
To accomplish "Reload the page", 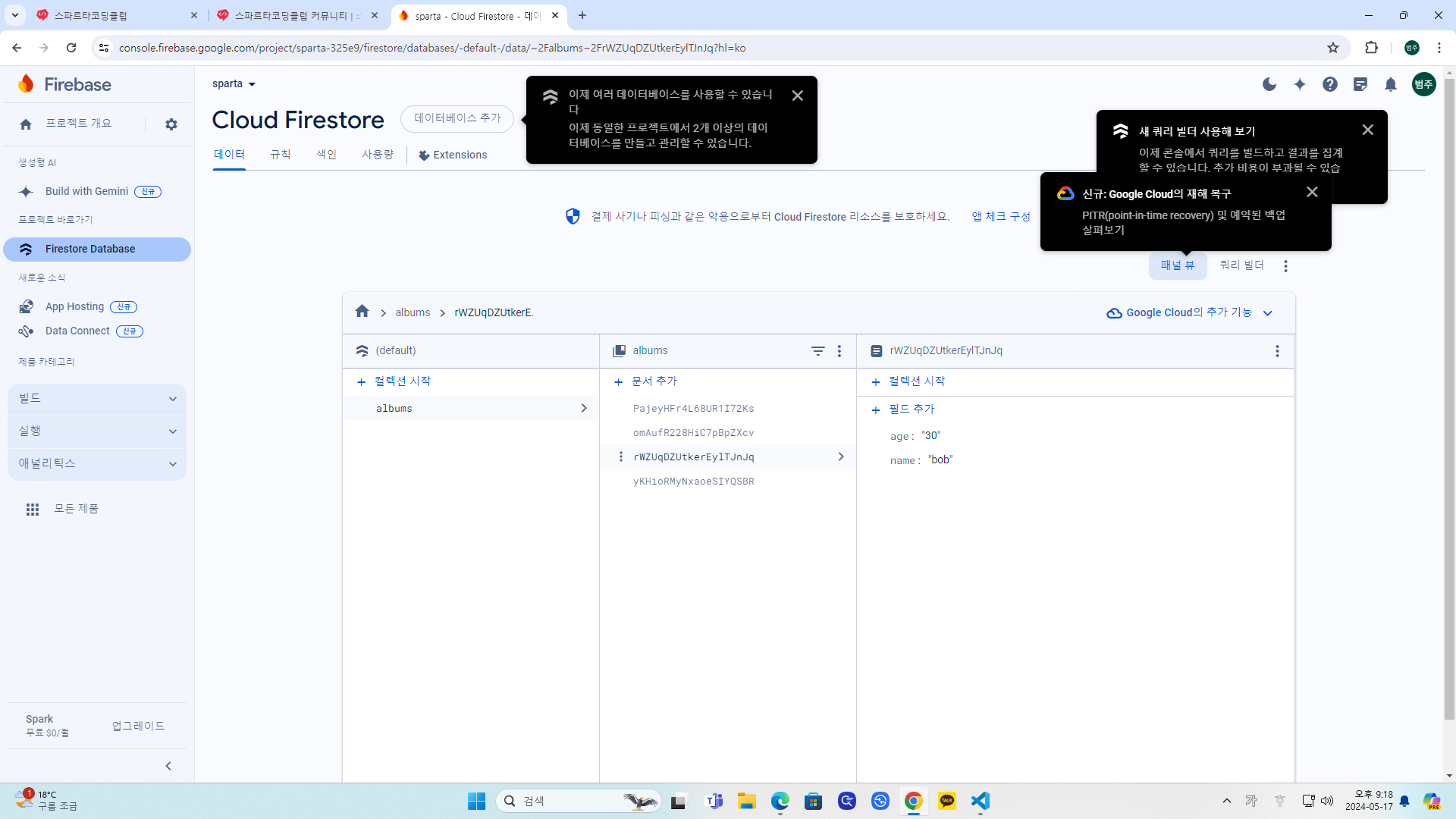I will coord(71,48).
